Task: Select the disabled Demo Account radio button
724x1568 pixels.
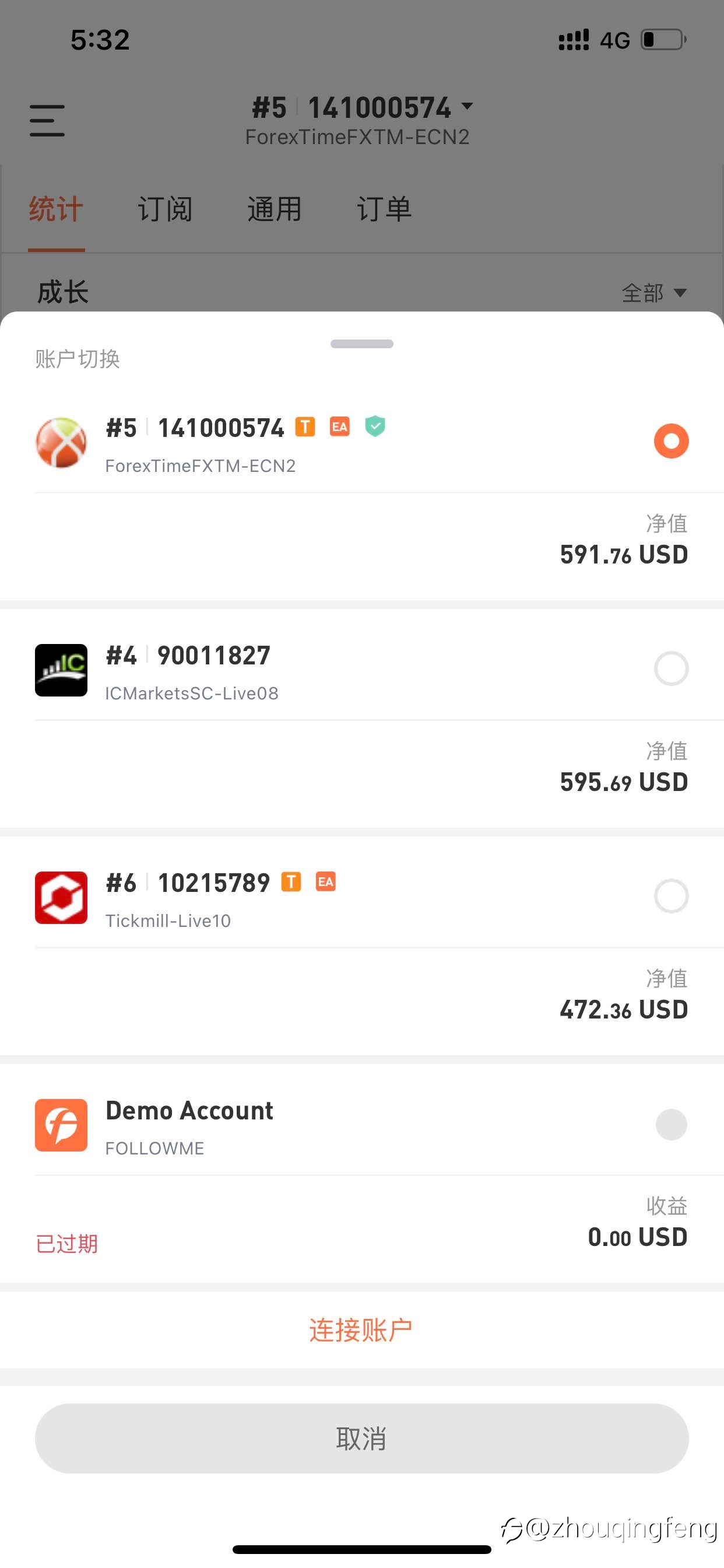Action: (671, 1124)
